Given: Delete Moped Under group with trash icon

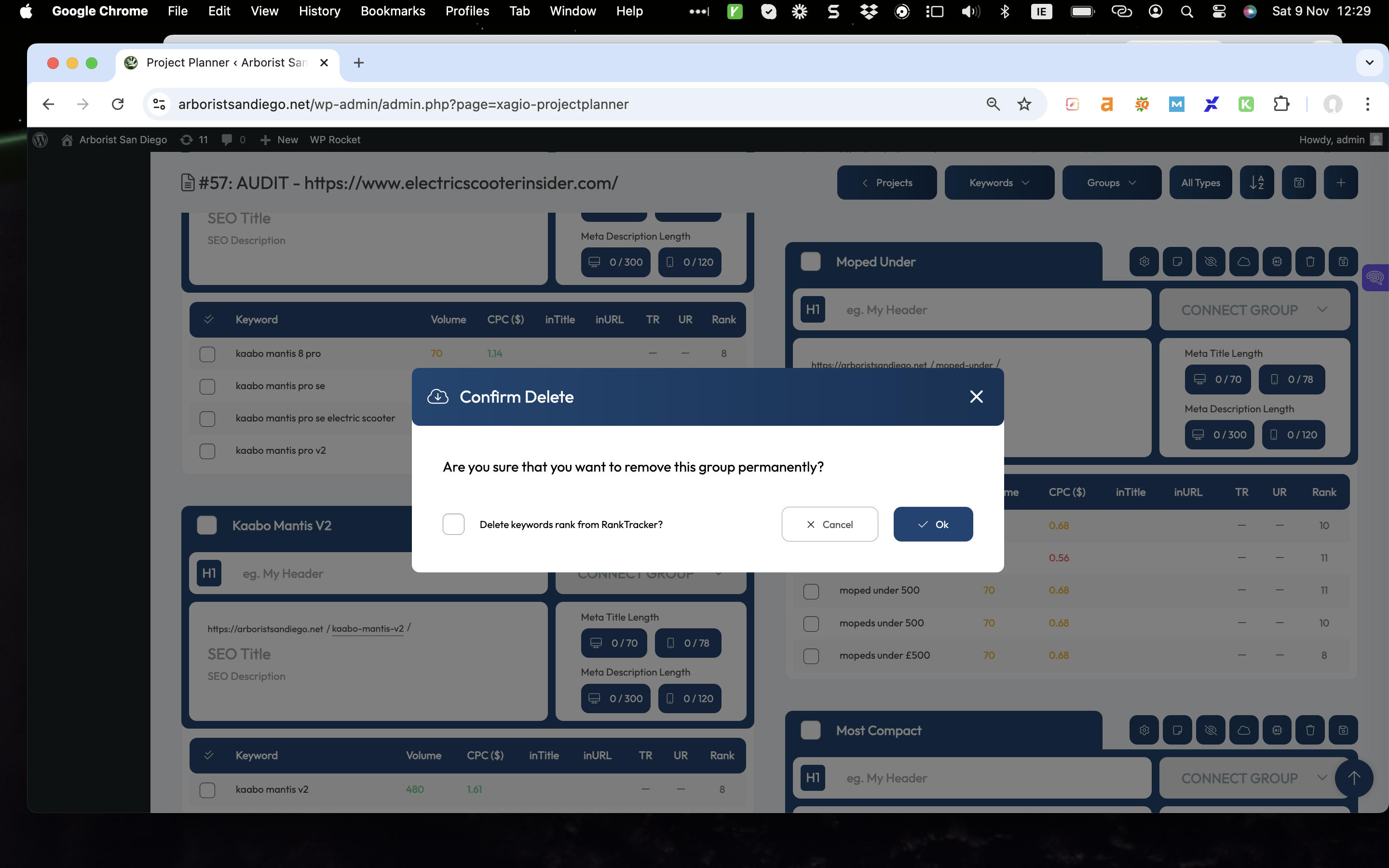Looking at the screenshot, I should [x=1310, y=262].
